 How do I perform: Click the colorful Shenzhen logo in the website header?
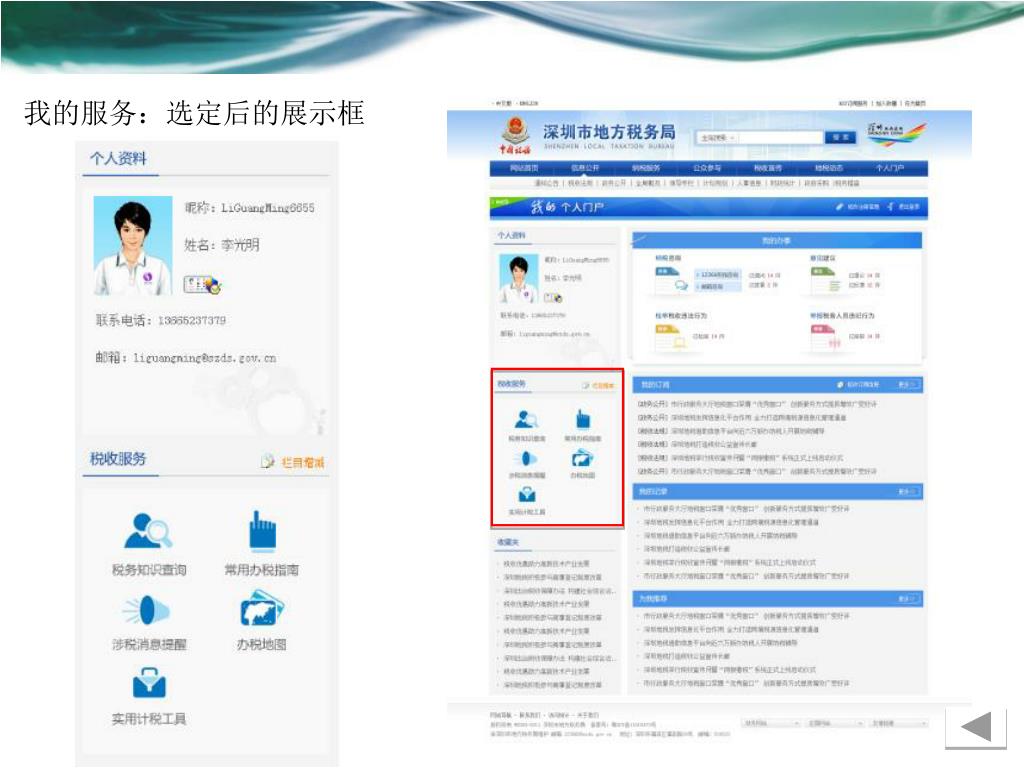(x=897, y=133)
